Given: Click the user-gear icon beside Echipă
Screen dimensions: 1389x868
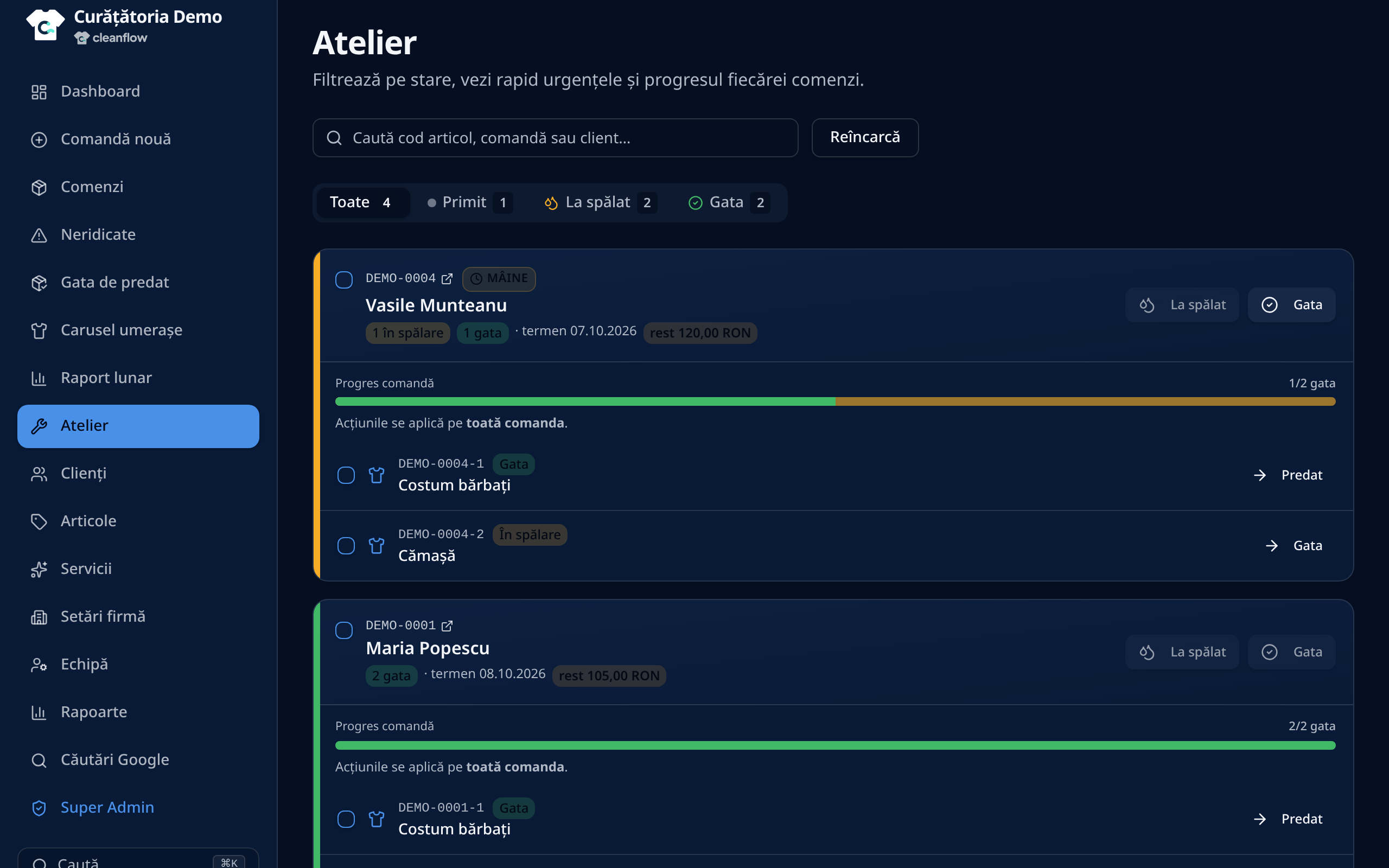Looking at the screenshot, I should tap(39, 665).
